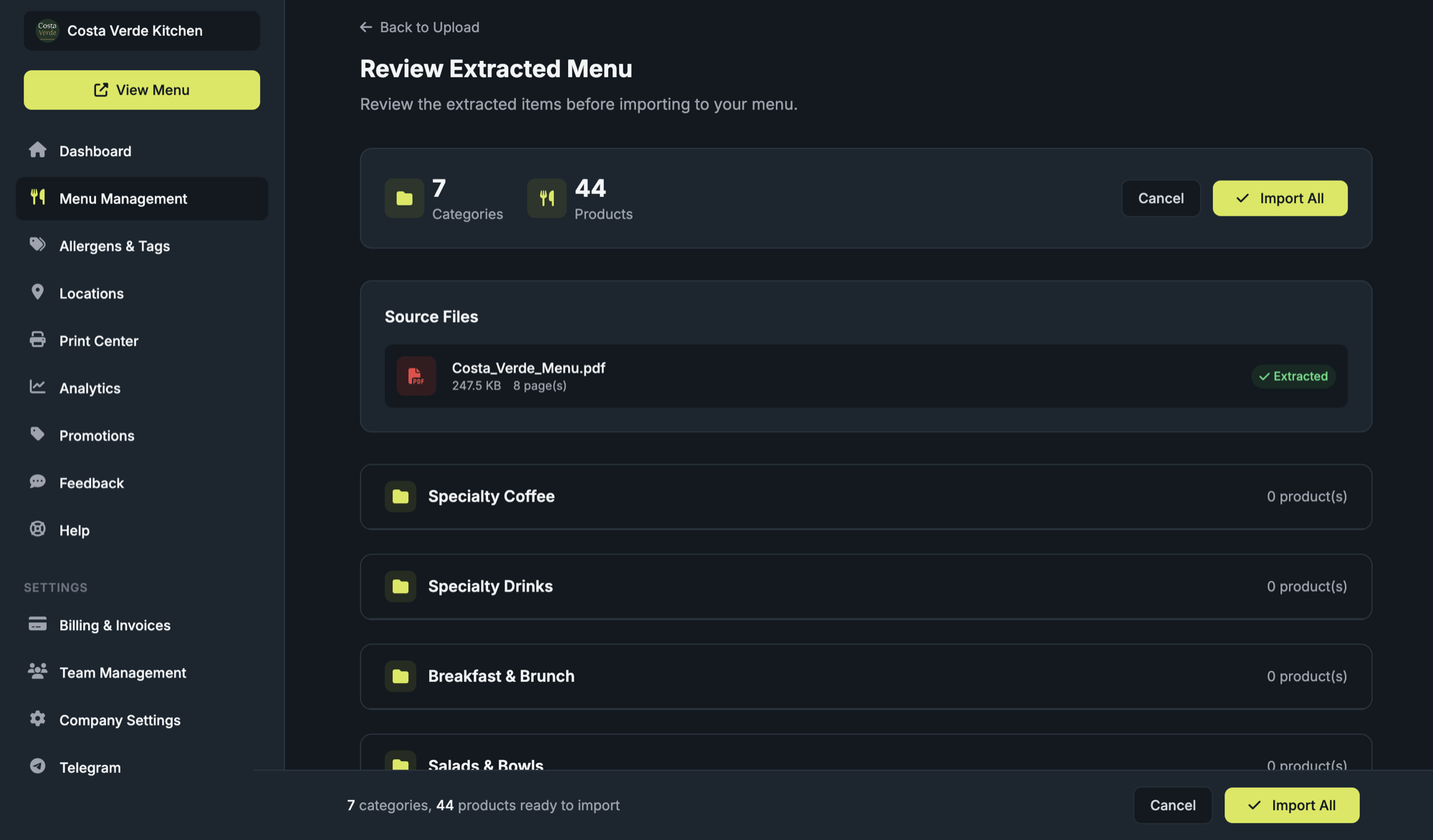Cancel import in the bottom bar
Image resolution: width=1433 pixels, height=840 pixels.
1173,806
